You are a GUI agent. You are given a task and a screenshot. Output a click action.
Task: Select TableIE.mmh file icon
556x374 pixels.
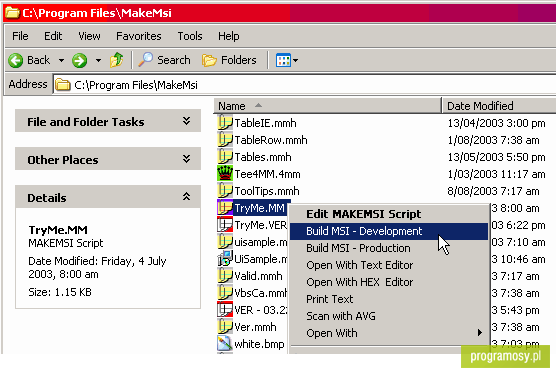224,123
